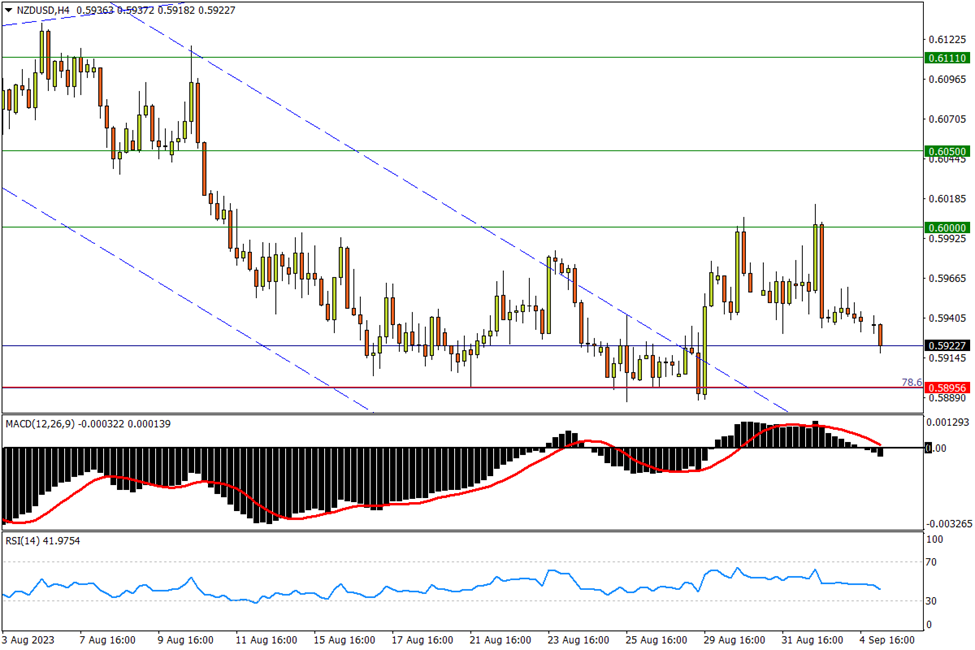Viewport: 975px width, 650px height.
Task: Click the 0.61225 price on the scale
Action: click(x=946, y=40)
